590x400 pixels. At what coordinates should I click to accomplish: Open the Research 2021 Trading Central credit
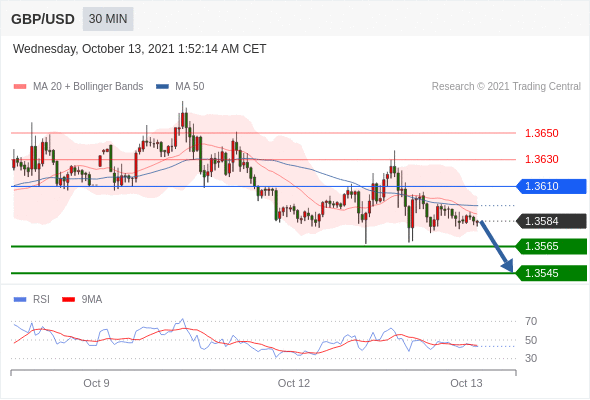[x=506, y=87]
